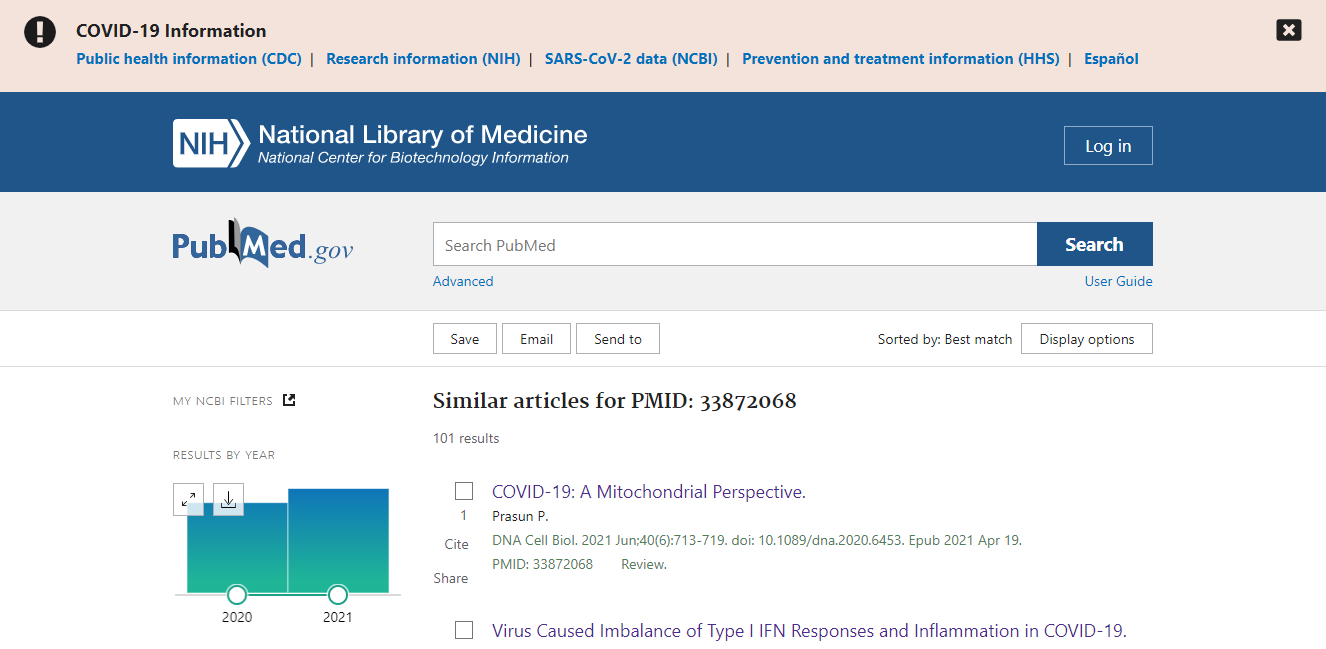Image resolution: width=1326 pixels, height=649 pixels.
Task: Tick the checkbox for Virus Caused Imbalance article
Action: 464,630
